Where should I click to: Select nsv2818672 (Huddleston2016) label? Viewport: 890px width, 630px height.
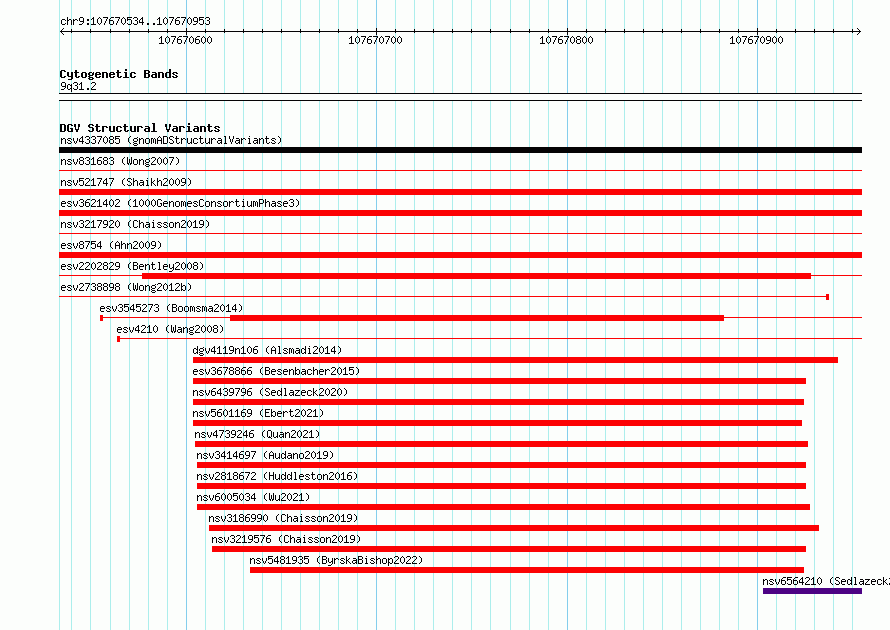277,476
